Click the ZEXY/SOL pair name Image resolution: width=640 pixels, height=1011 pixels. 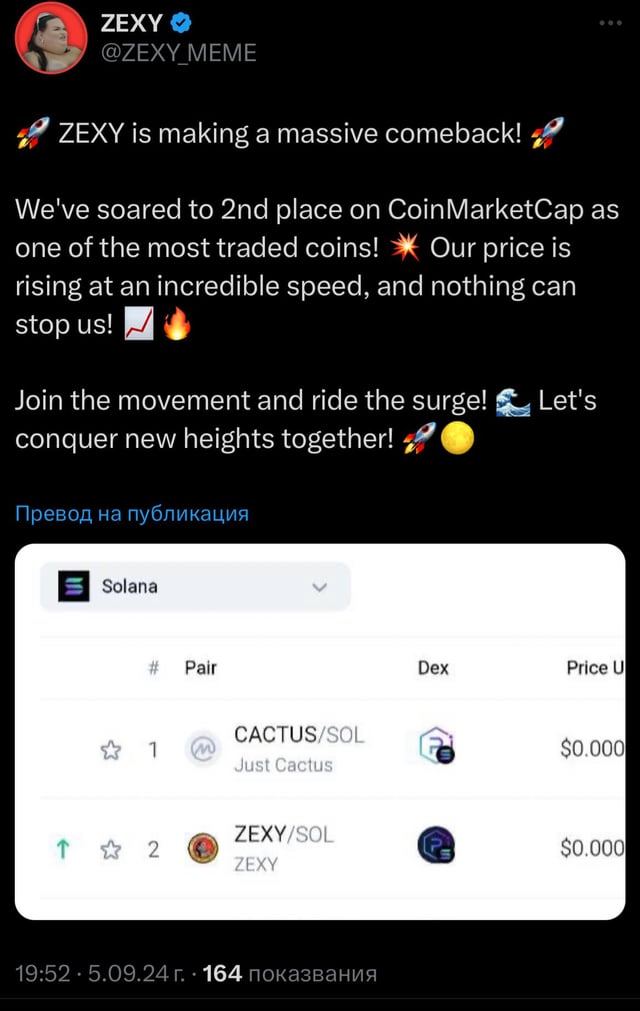[284, 835]
